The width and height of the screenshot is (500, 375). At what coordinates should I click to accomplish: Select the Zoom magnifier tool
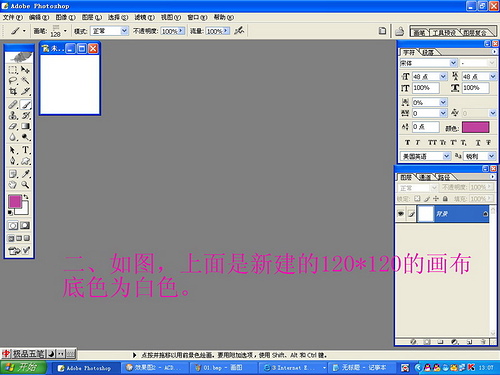coord(25,185)
